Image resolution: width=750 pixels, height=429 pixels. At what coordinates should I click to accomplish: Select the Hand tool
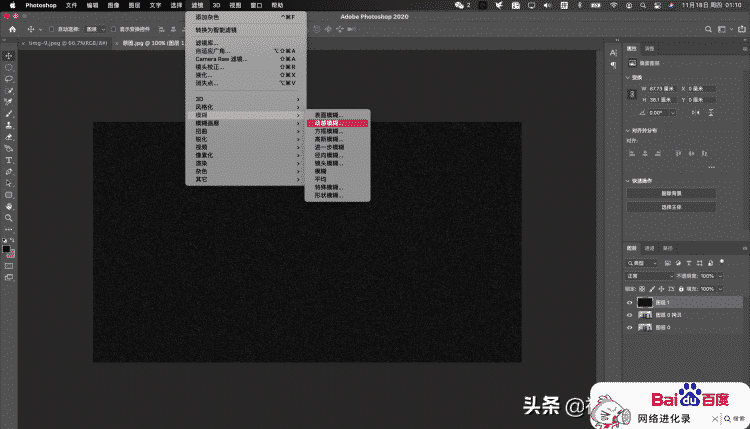9,207
